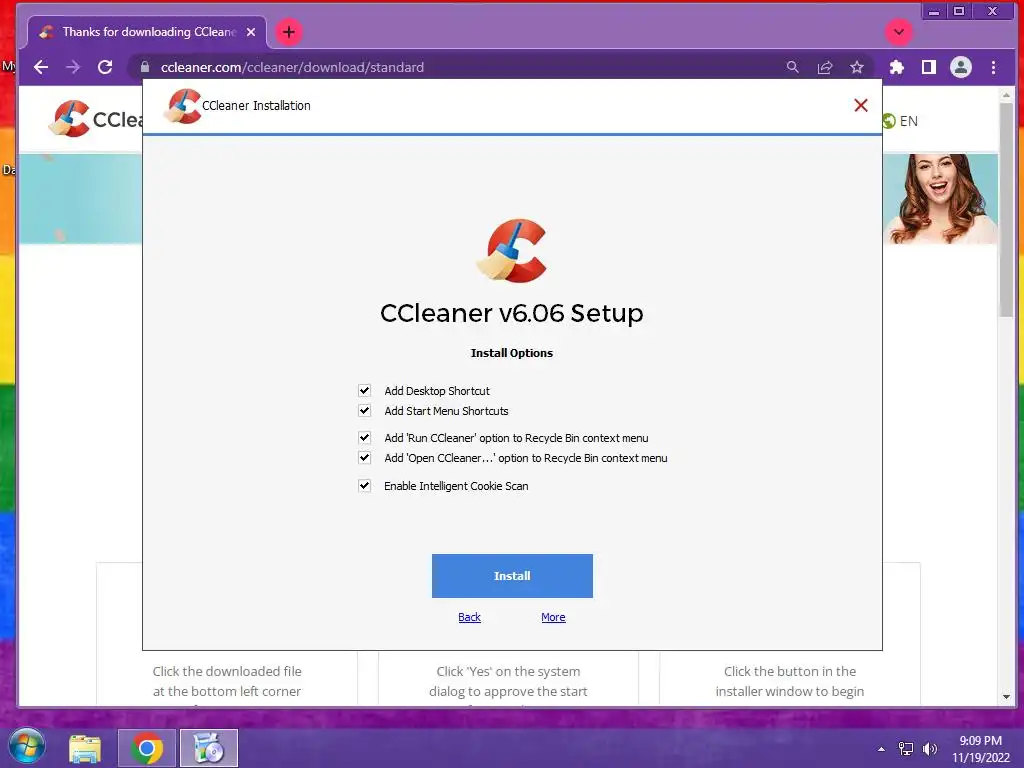Click the large CCleaner broom logo
The height and width of the screenshot is (768, 1024).
512,251
